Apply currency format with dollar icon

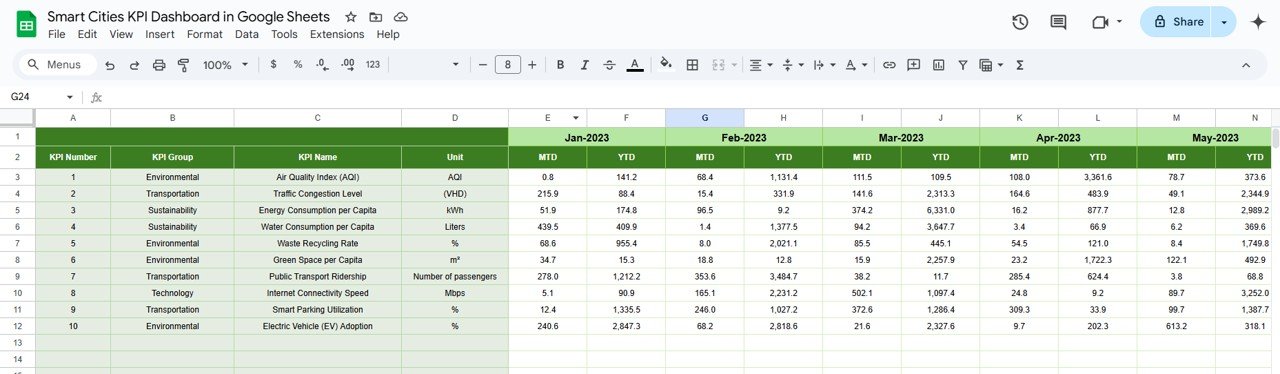(x=273, y=65)
